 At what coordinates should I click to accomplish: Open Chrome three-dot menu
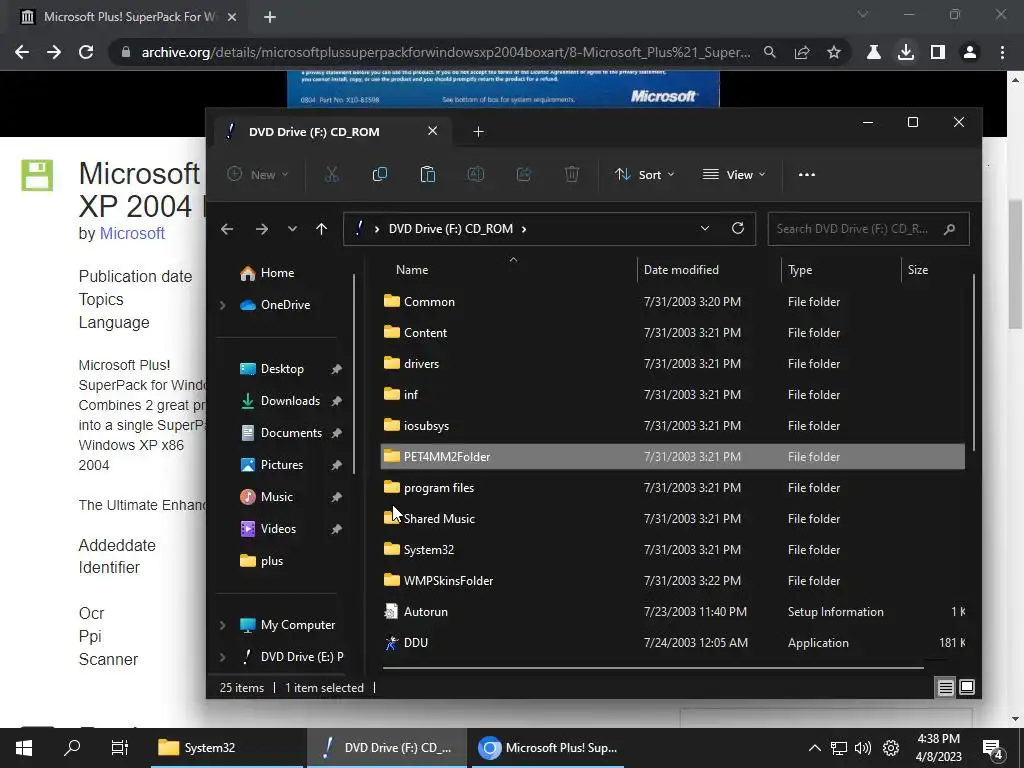point(1002,52)
